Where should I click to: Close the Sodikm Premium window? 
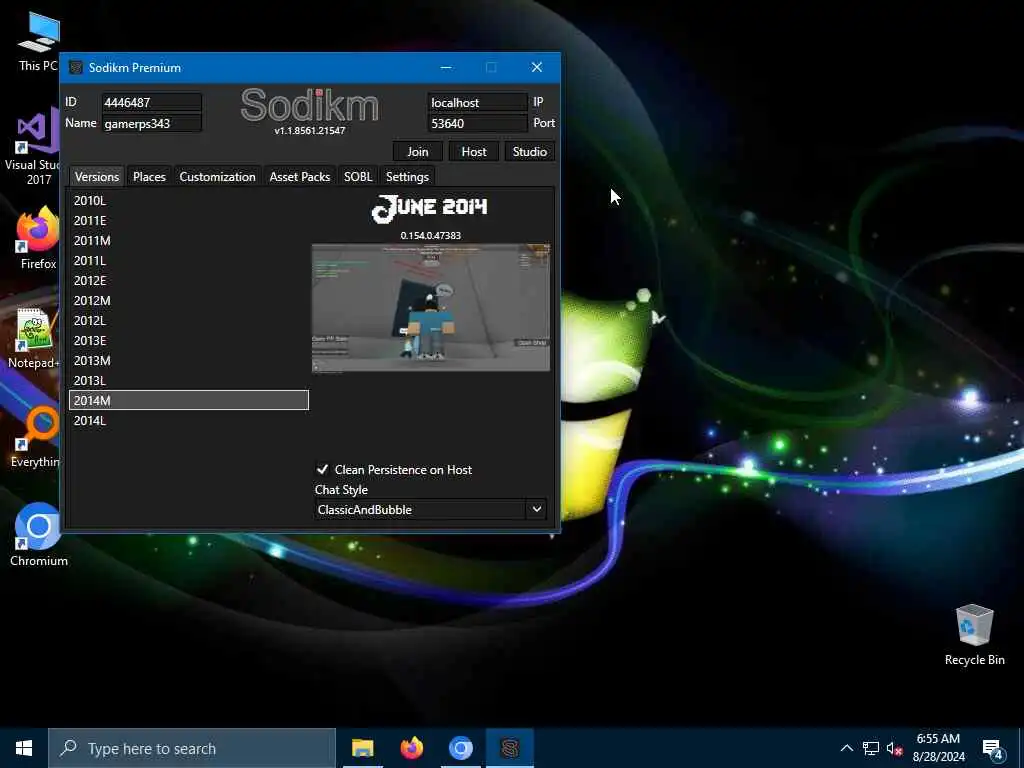click(x=537, y=67)
